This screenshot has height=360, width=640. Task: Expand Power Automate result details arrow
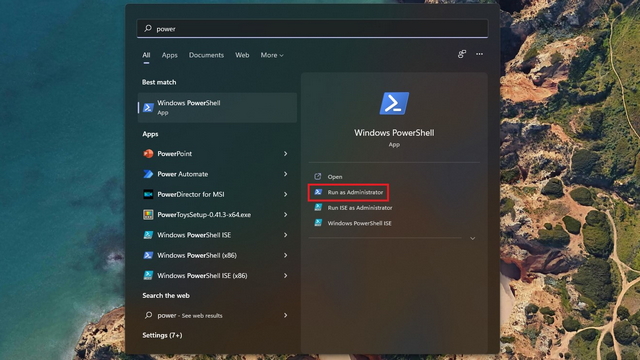[x=285, y=174]
